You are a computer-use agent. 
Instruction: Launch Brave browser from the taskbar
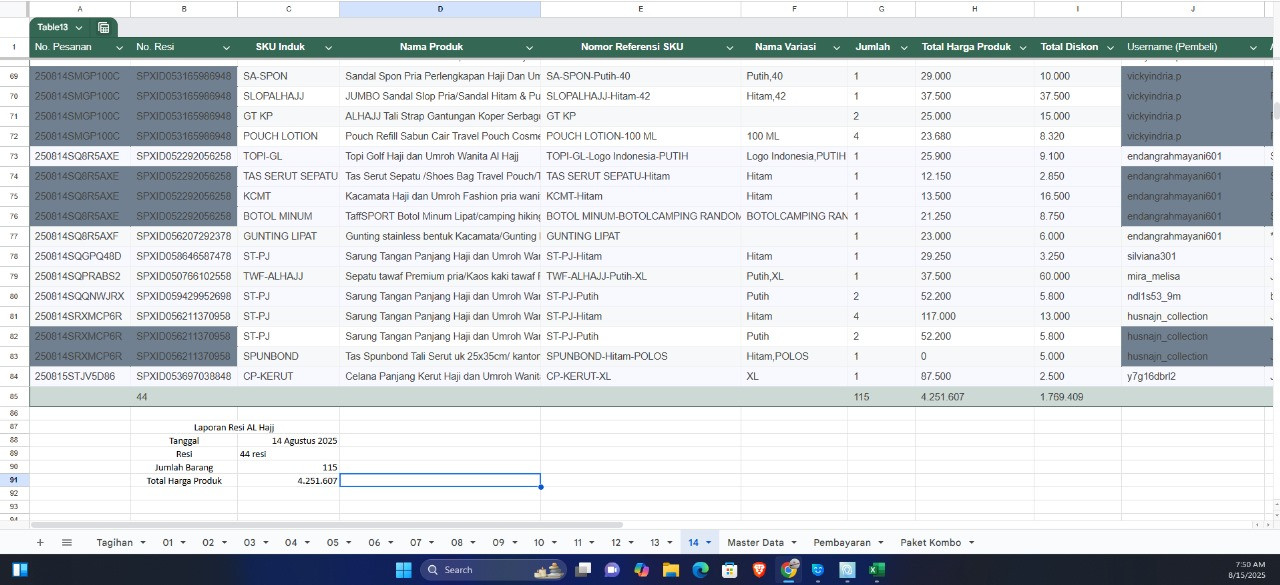759,570
